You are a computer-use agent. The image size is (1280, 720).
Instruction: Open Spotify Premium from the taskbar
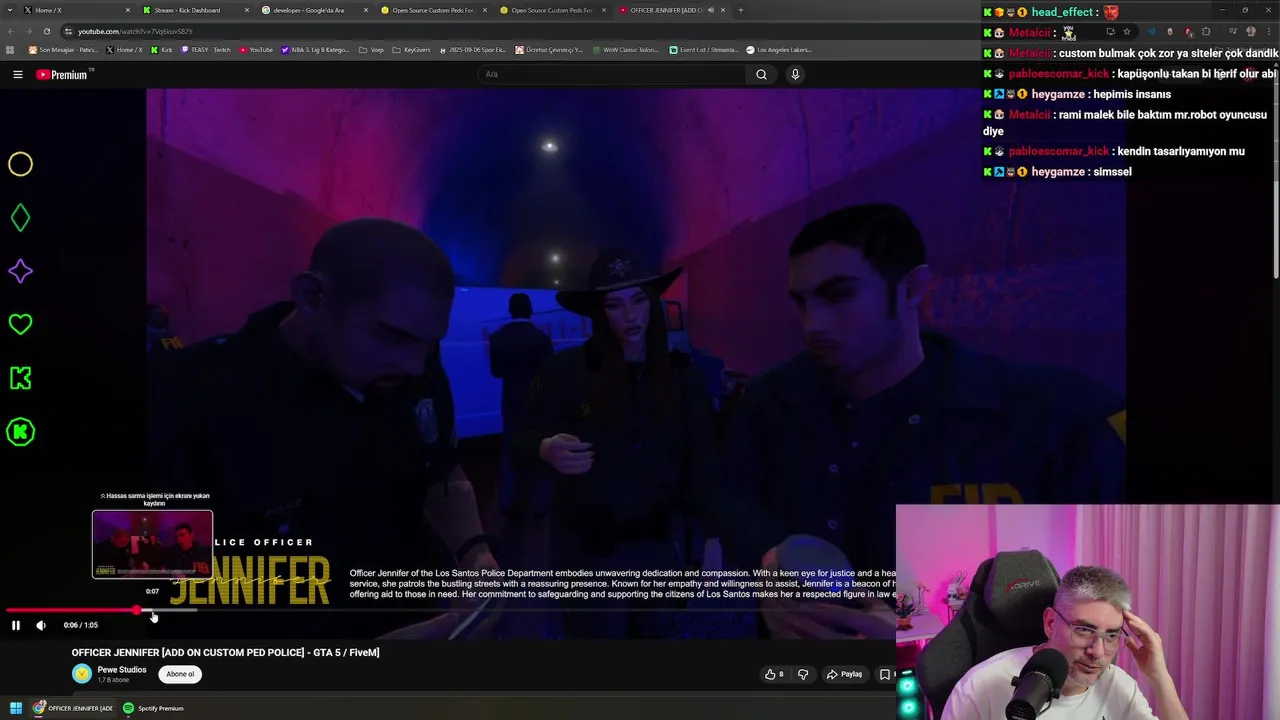click(153, 708)
